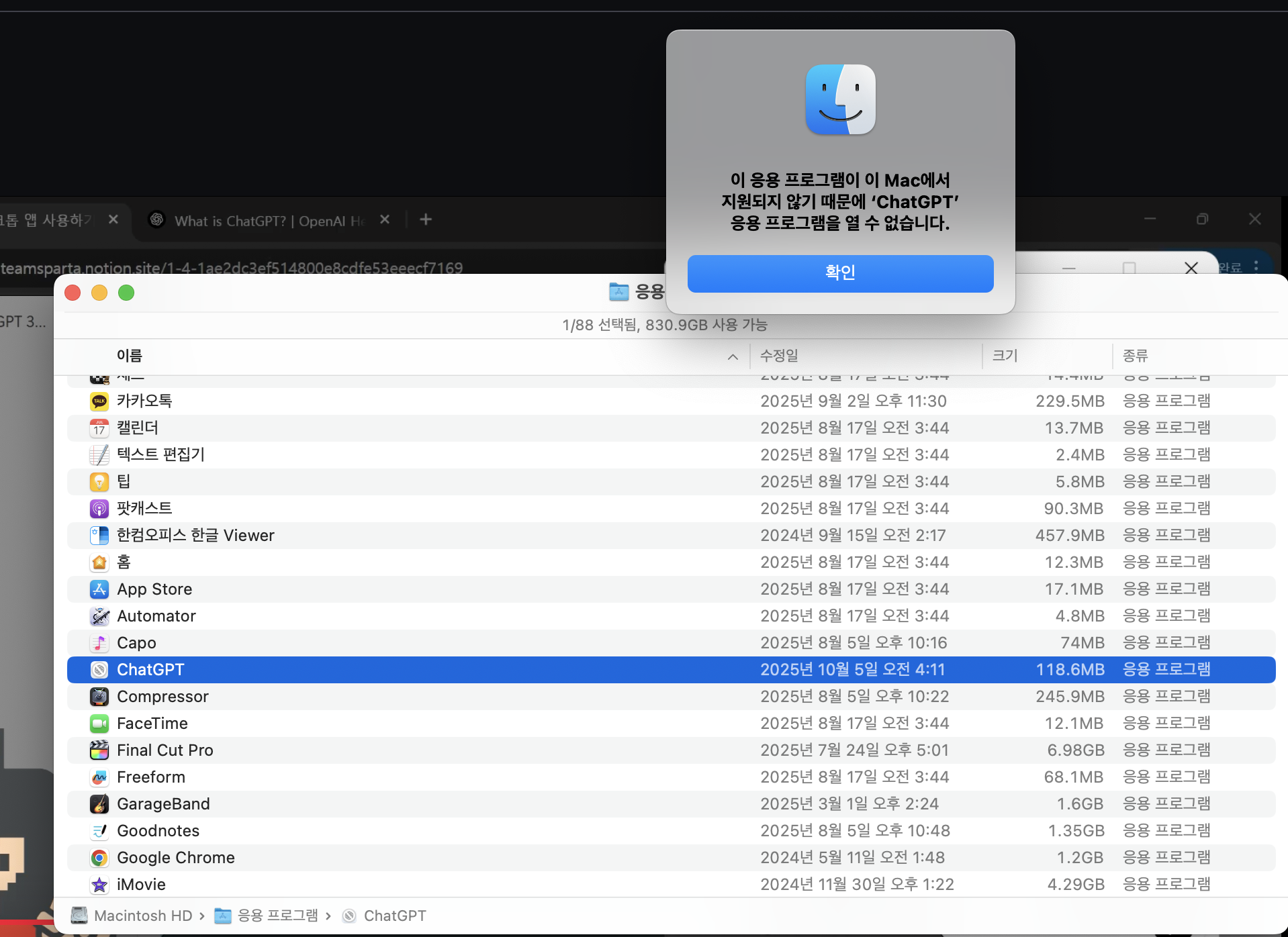Click the 2025년 9월 2일 오후 11:30 date

point(854,401)
